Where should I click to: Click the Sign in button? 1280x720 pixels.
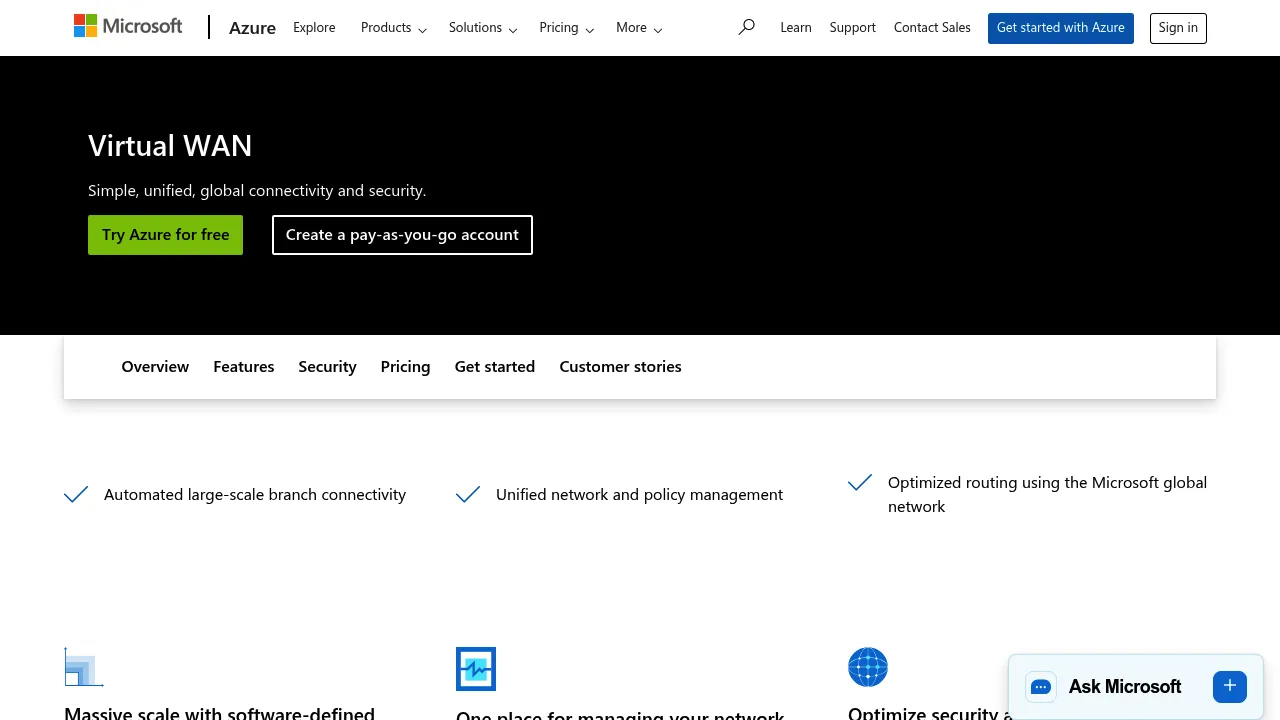pyautogui.click(x=1178, y=28)
